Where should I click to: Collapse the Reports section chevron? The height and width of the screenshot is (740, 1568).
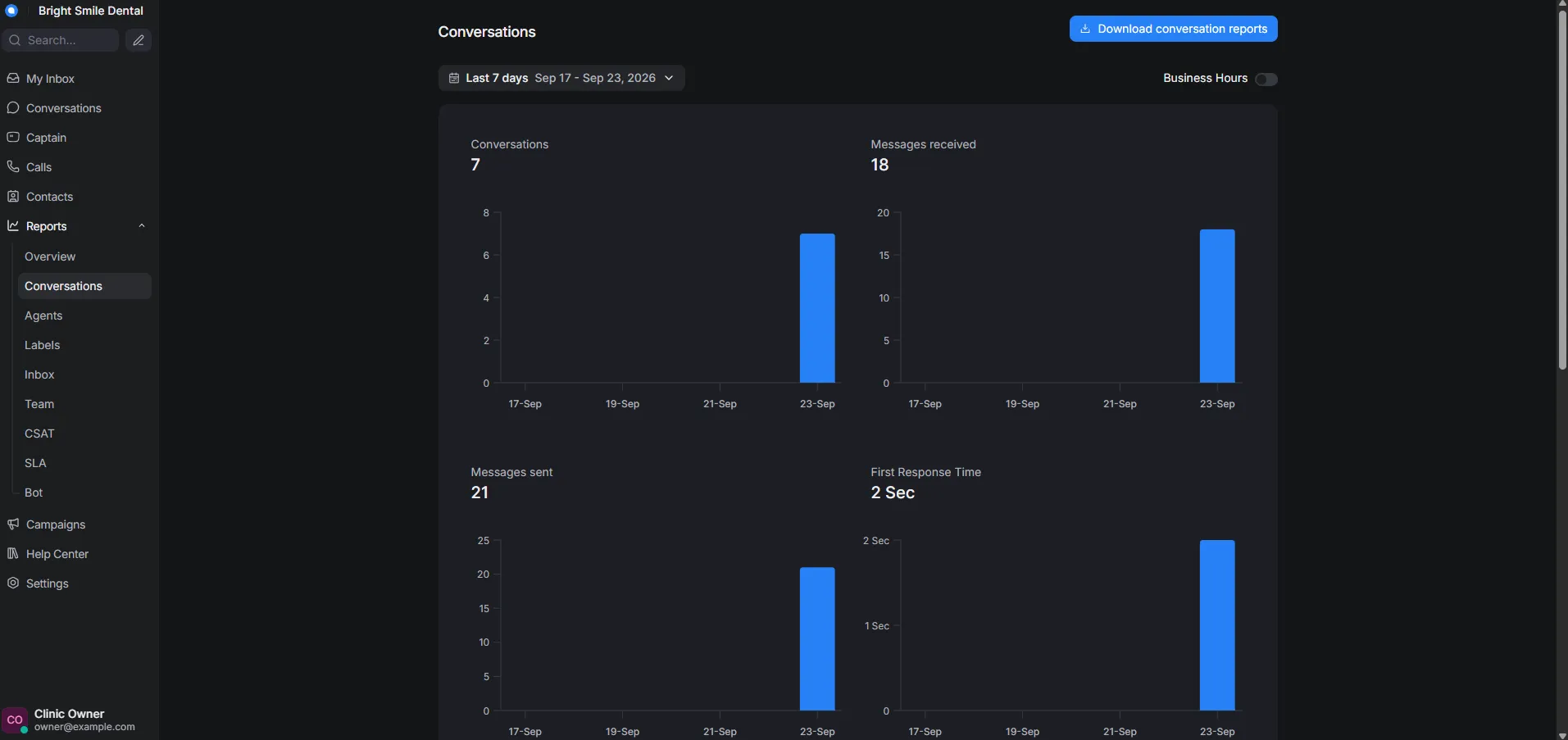click(x=142, y=226)
